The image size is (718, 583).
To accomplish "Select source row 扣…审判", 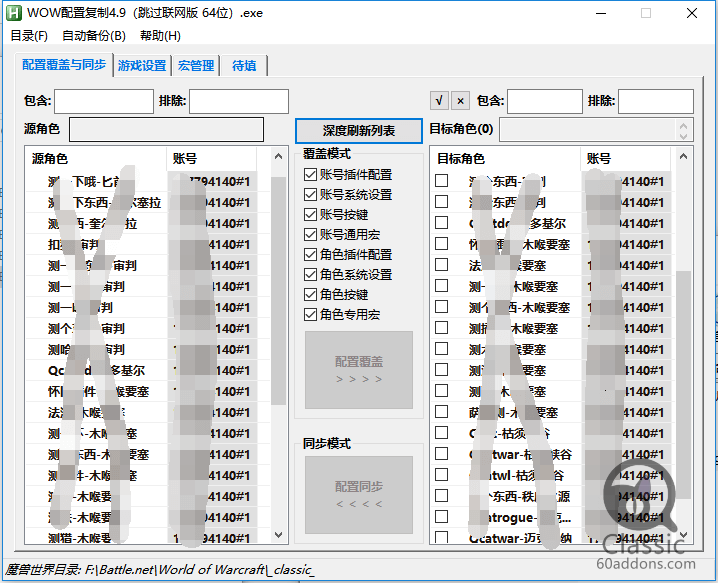I will [x=148, y=244].
